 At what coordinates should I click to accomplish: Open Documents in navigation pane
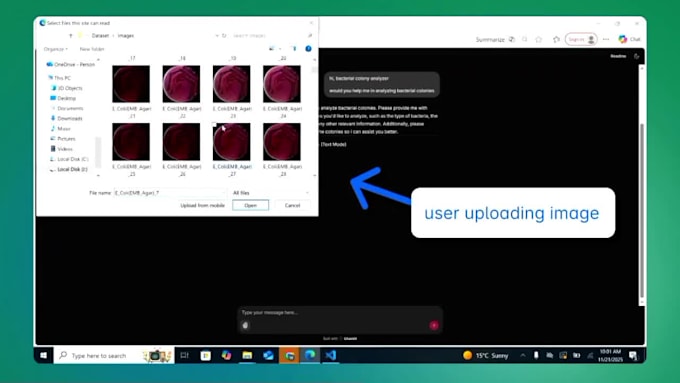67,108
